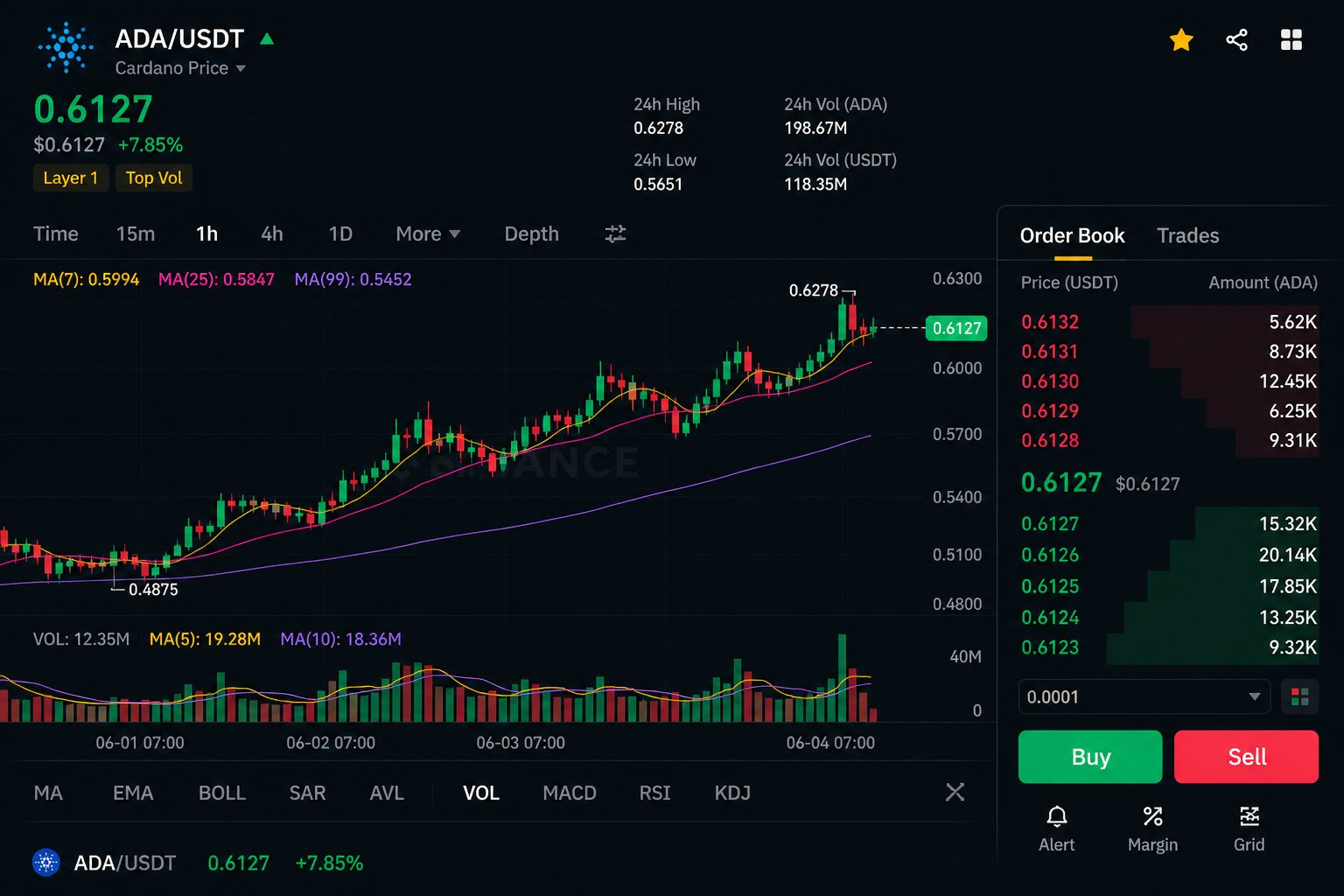Toggle the SAR indicator
The width and height of the screenshot is (1344, 896).
pyautogui.click(x=307, y=793)
